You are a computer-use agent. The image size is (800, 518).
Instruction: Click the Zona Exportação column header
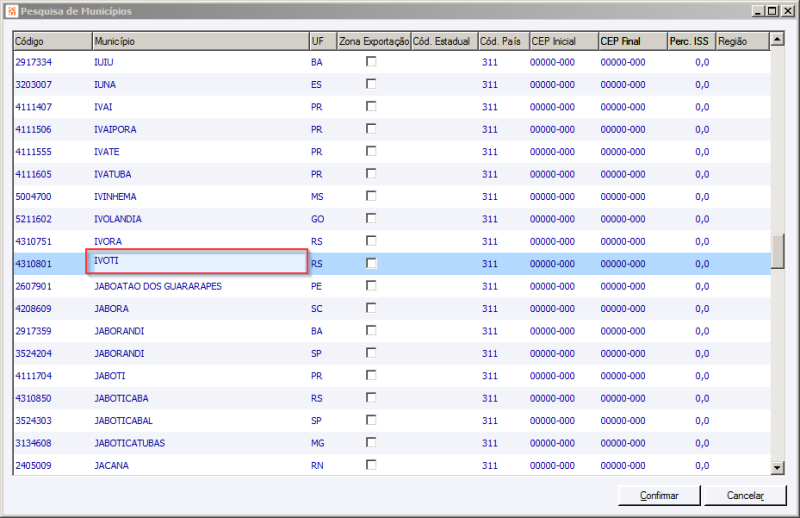coord(374,41)
